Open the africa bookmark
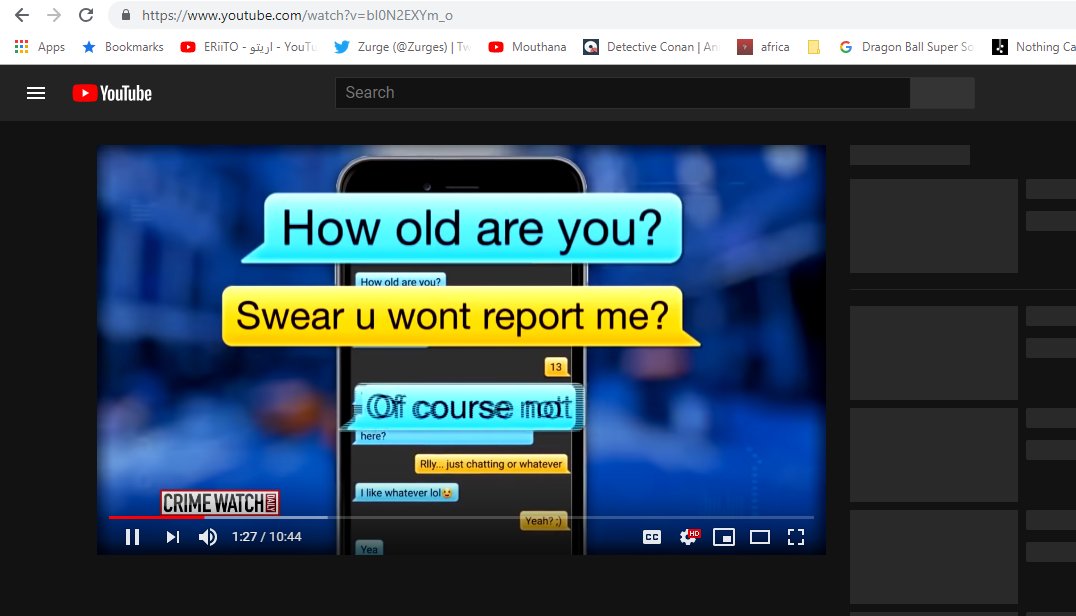Viewport: 1076px width, 616px height. pos(763,47)
